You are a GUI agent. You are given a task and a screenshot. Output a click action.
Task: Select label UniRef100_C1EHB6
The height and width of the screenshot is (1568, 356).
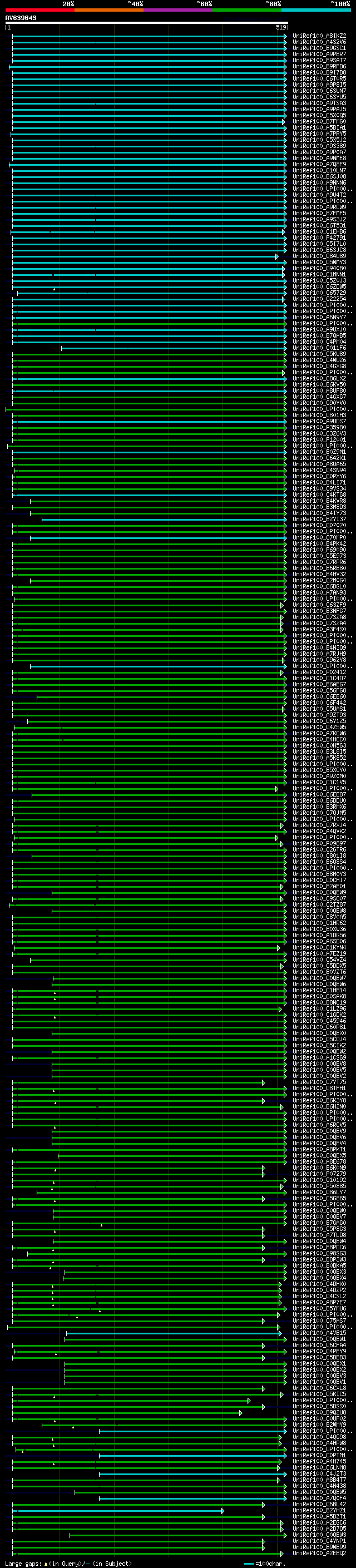pos(319,232)
